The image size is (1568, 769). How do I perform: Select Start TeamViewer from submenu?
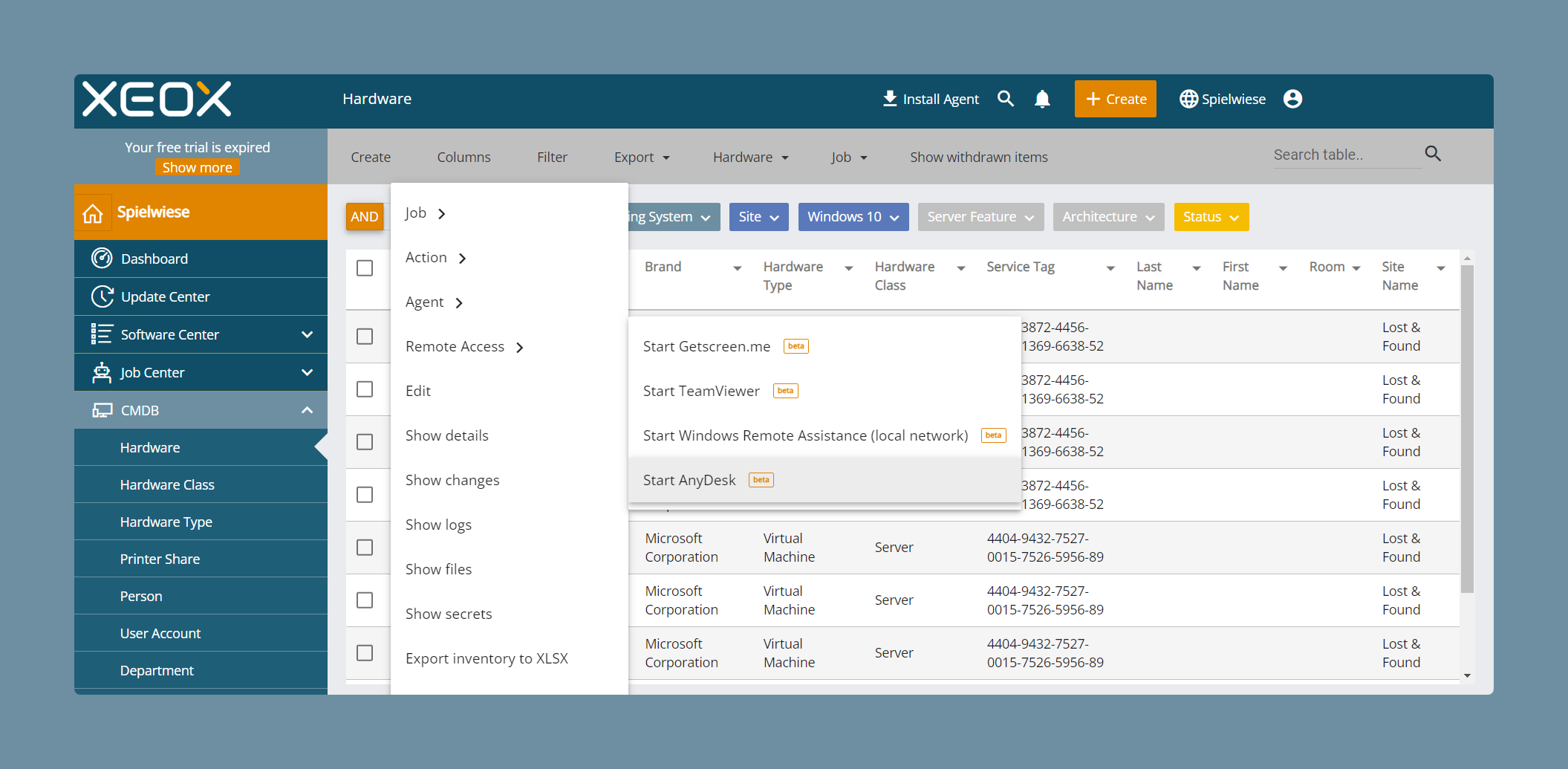pyautogui.click(x=824, y=391)
